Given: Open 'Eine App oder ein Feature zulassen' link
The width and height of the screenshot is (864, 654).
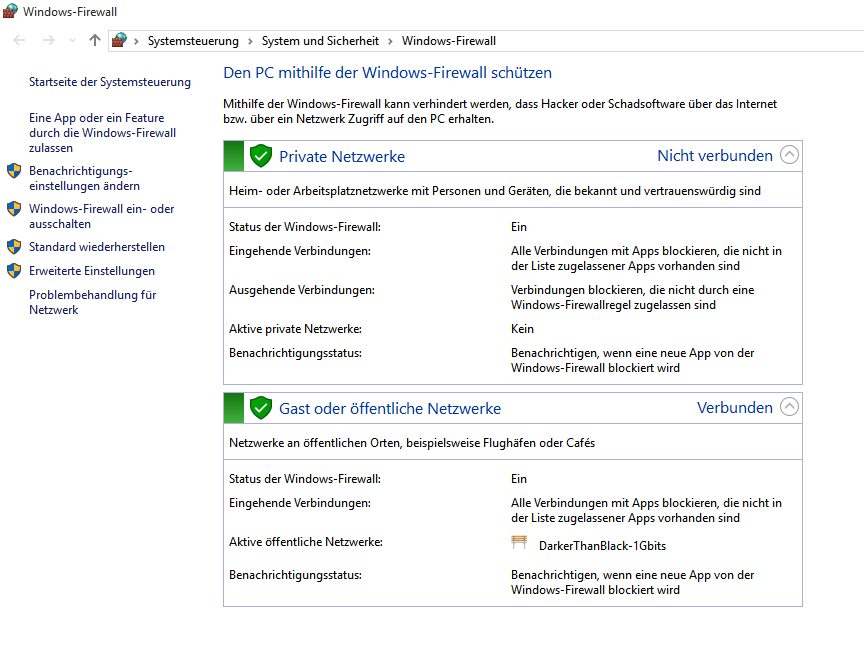Looking at the screenshot, I should pos(102,133).
